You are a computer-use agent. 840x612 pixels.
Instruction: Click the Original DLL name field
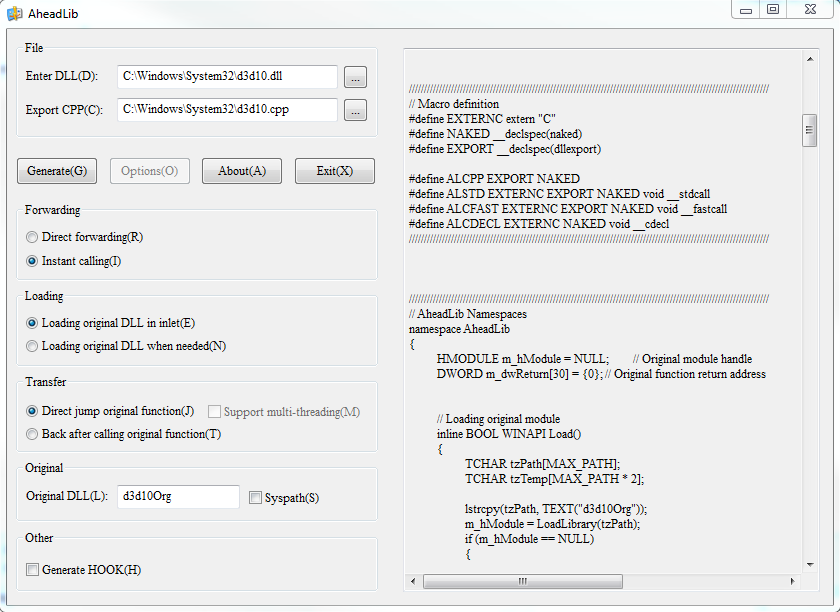pyautogui.click(x=178, y=496)
